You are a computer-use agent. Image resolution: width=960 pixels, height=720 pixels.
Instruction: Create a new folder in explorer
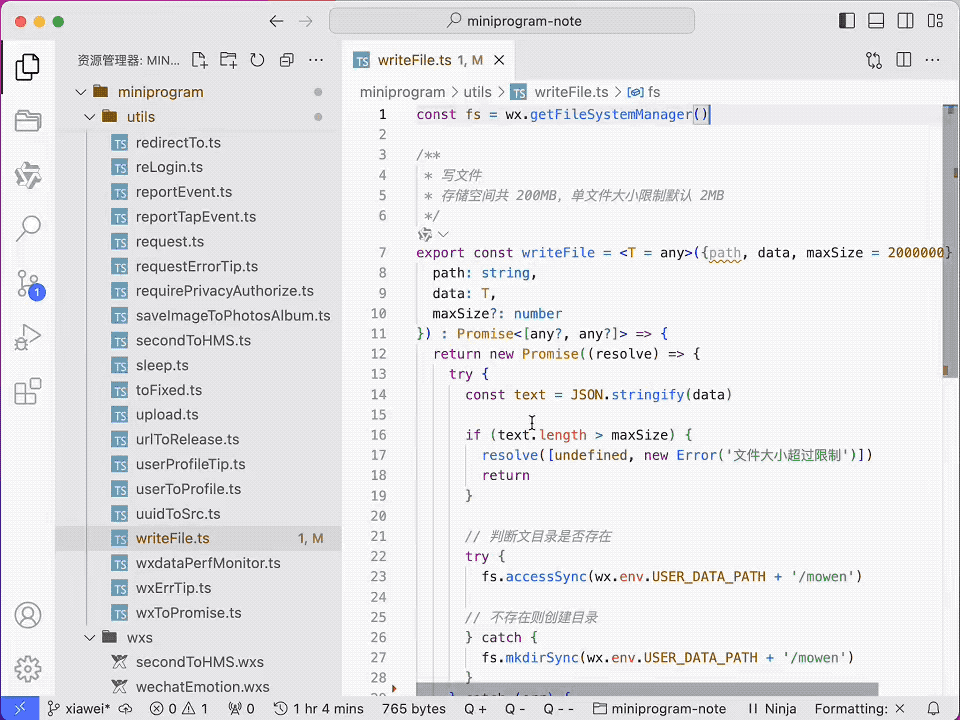coord(228,60)
